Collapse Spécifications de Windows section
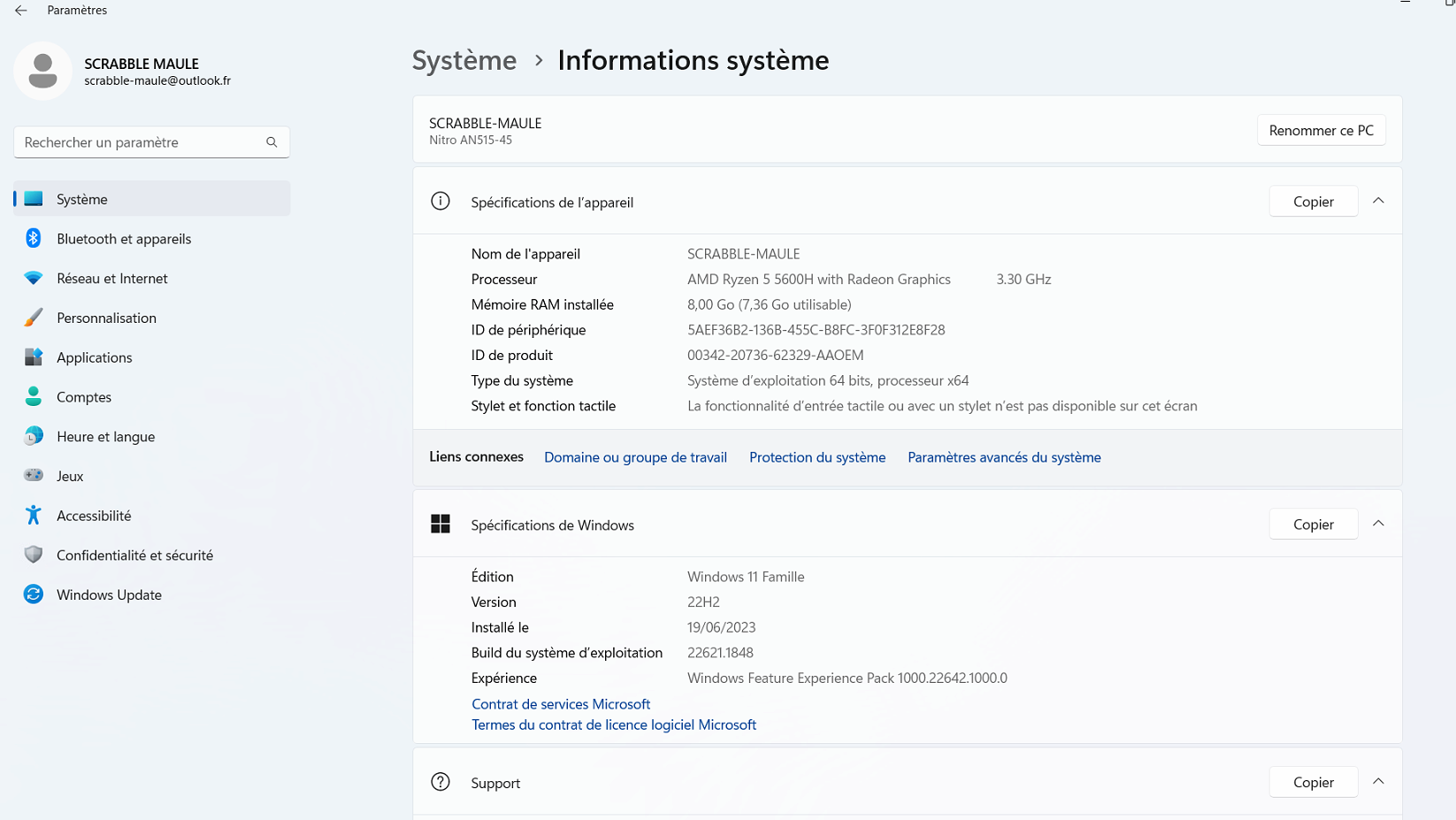Screen dimensions: 1456x820 pos(1378,525)
